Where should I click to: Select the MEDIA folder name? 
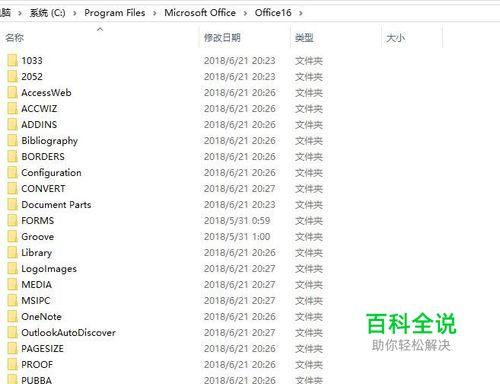point(37,285)
